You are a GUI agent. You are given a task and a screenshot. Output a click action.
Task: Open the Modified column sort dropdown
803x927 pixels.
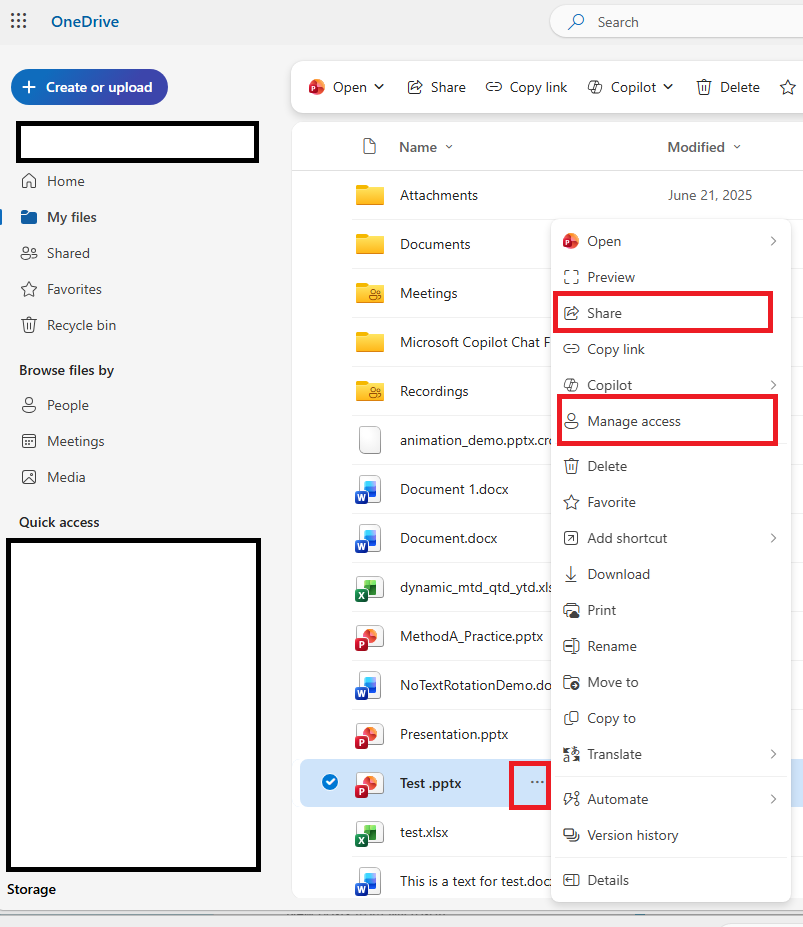click(737, 147)
